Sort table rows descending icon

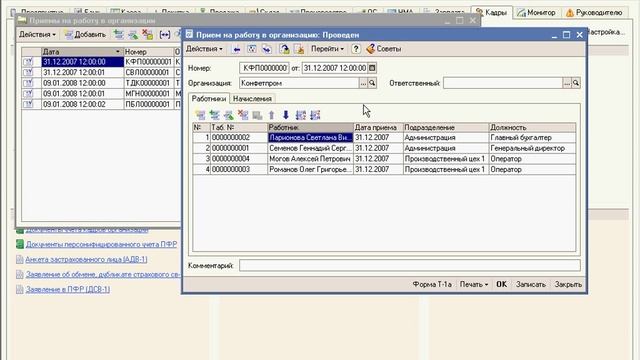pos(315,115)
